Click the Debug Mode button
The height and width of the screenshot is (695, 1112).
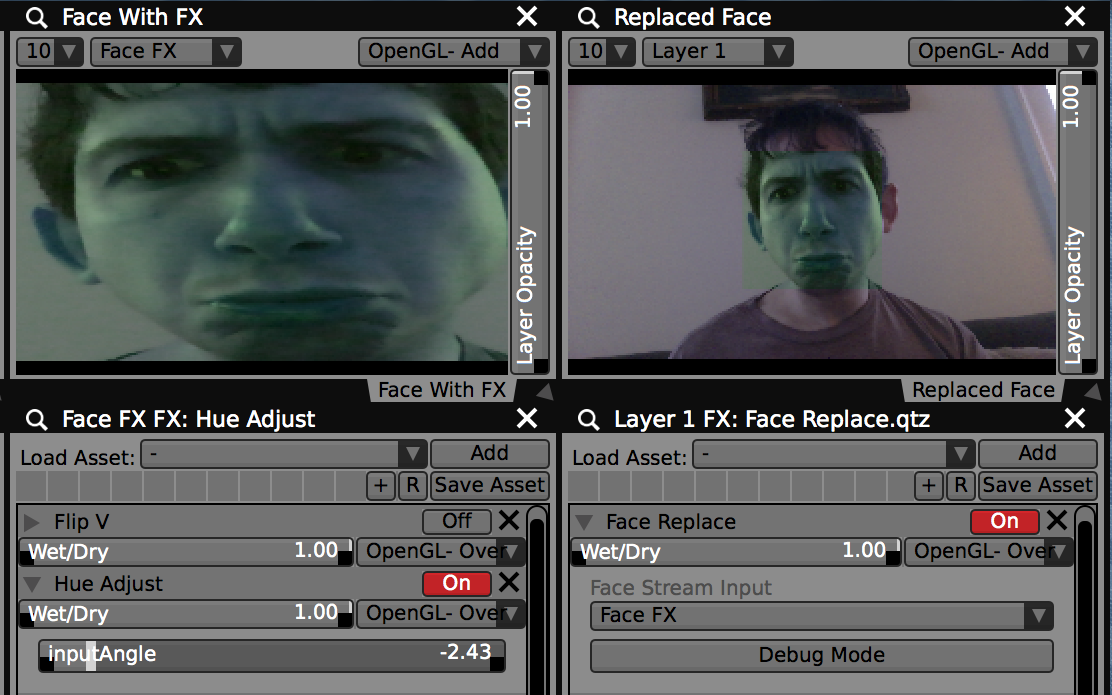[x=822, y=655]
